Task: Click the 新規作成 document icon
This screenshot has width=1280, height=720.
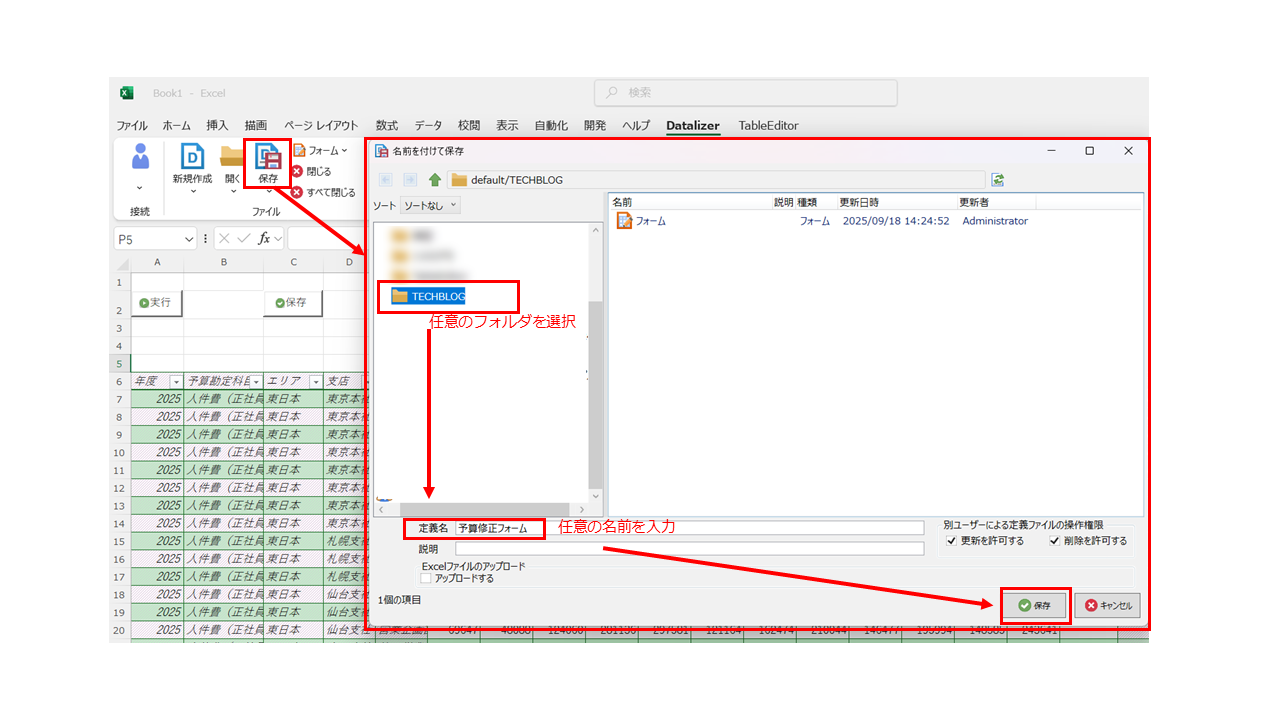Action: [x=191, y=157]
